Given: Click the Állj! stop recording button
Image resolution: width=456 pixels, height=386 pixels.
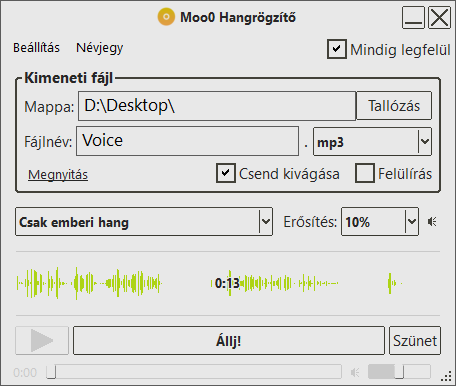Looking at the screenshot, I should (229, 341).
